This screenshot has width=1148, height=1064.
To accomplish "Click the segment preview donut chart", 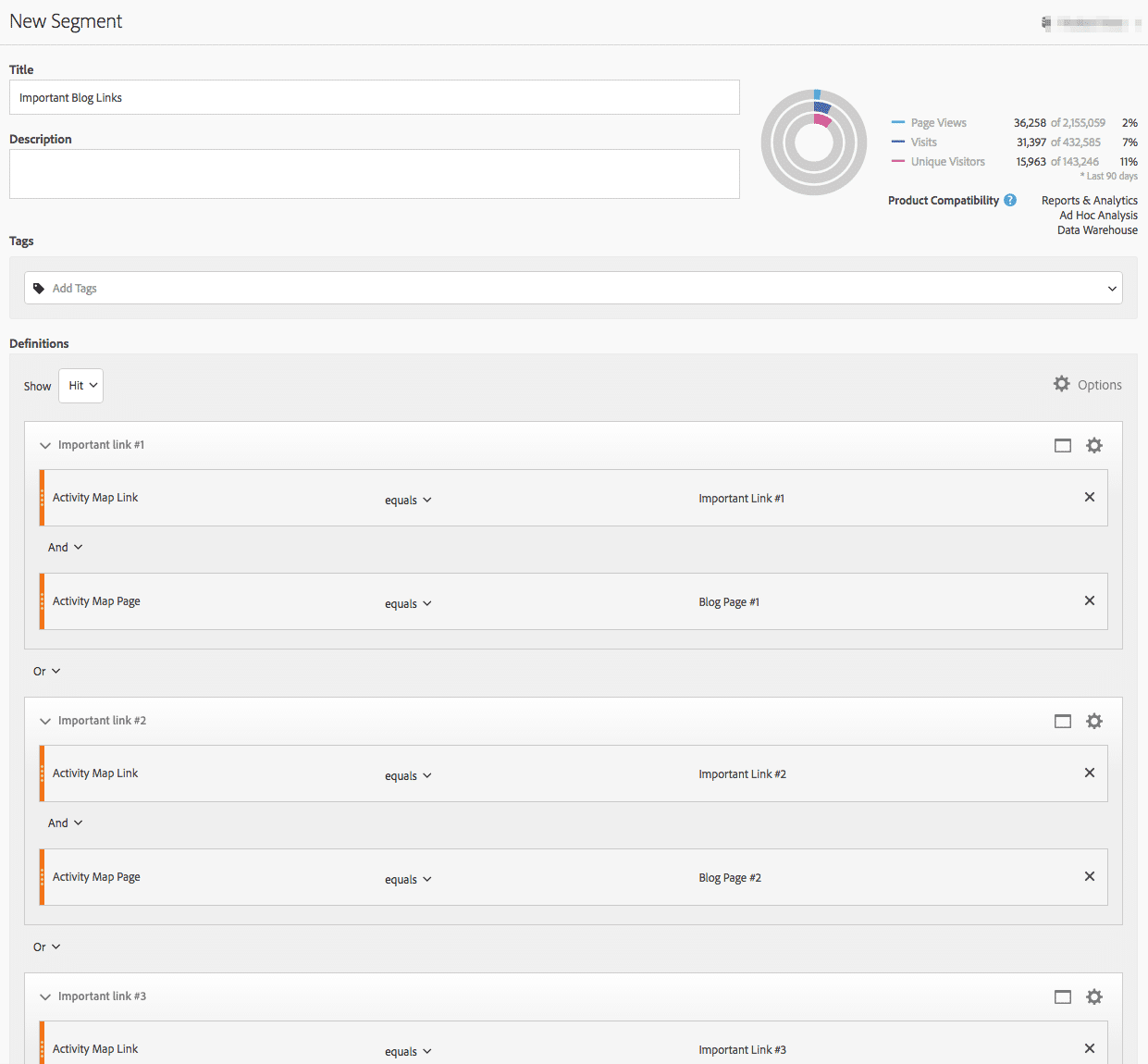I will 814,142.
